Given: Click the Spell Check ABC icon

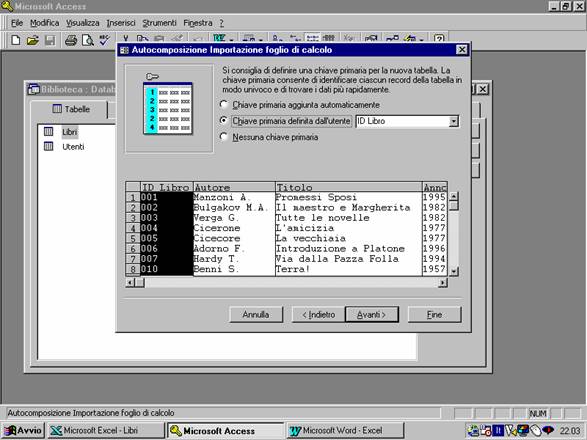Looking at the screenshot, I should pos(104,40).
